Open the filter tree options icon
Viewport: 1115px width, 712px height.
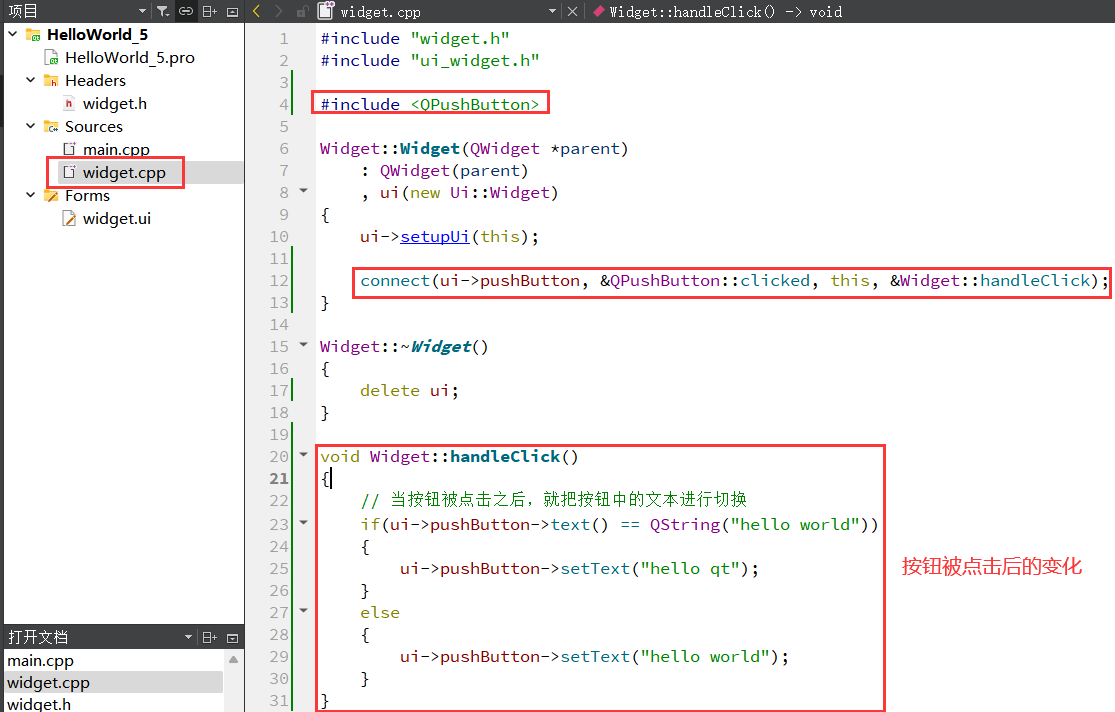click(164, 11)
